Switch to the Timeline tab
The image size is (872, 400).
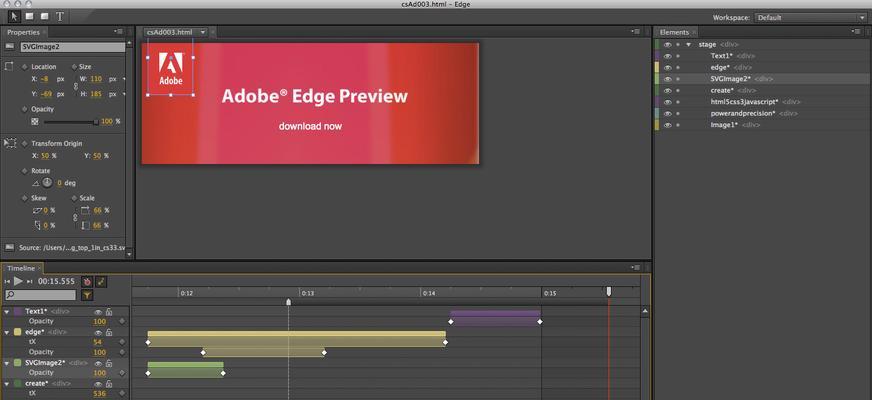point(21,268)
